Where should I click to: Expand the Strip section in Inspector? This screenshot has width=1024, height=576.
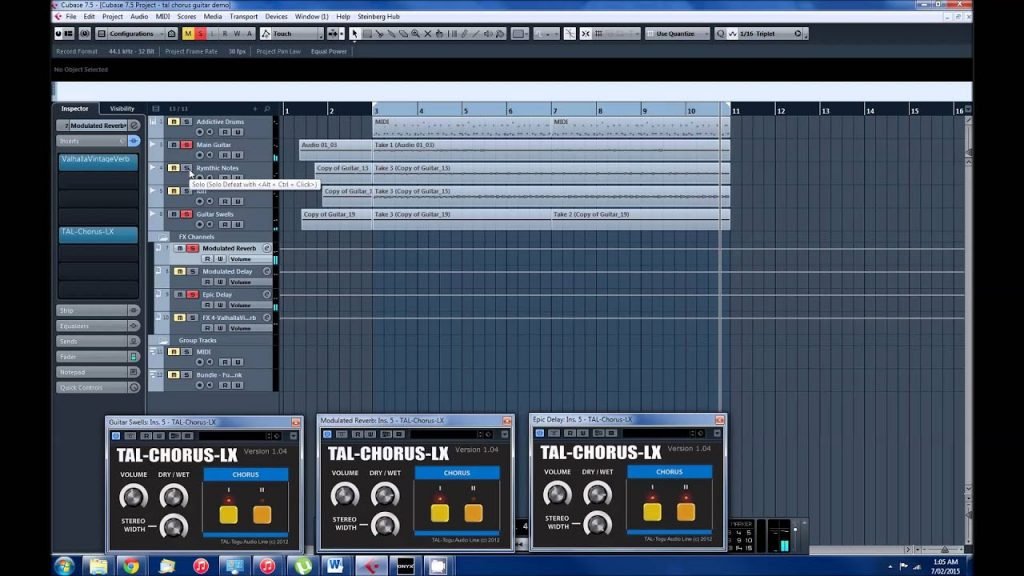pyautogui.click(x=98, y=310)
